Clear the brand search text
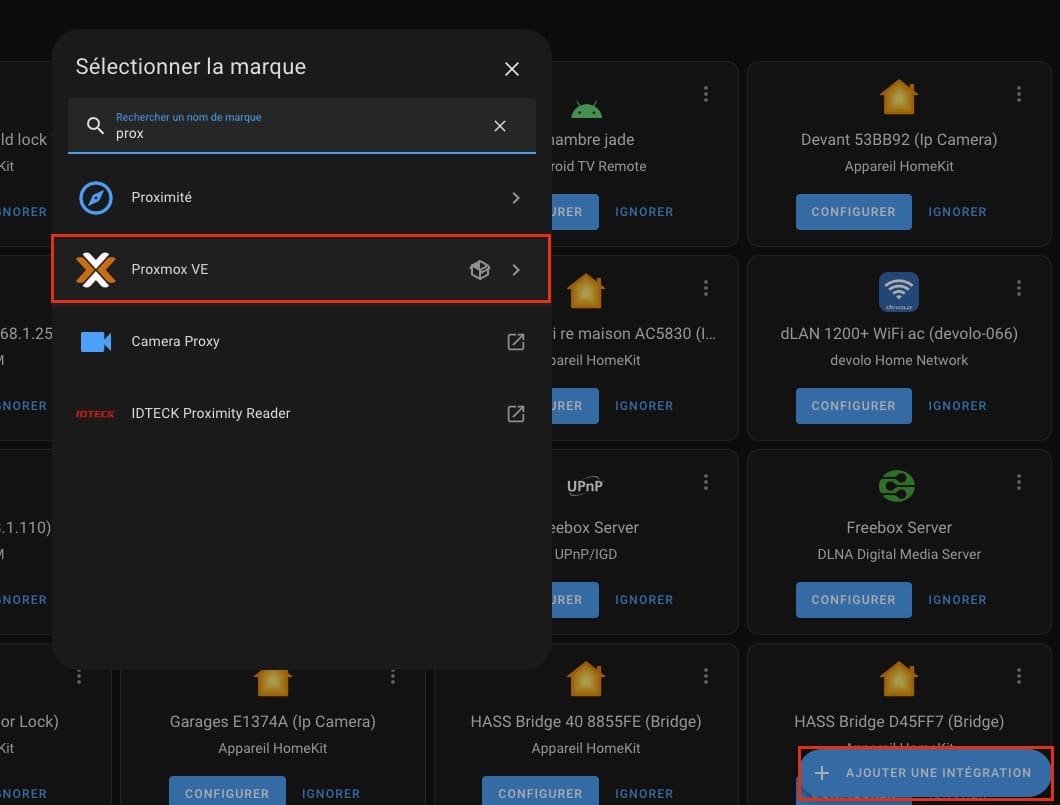Viewport: 1060px width, 805px height. pyautogui.click(x=500, y=126)
